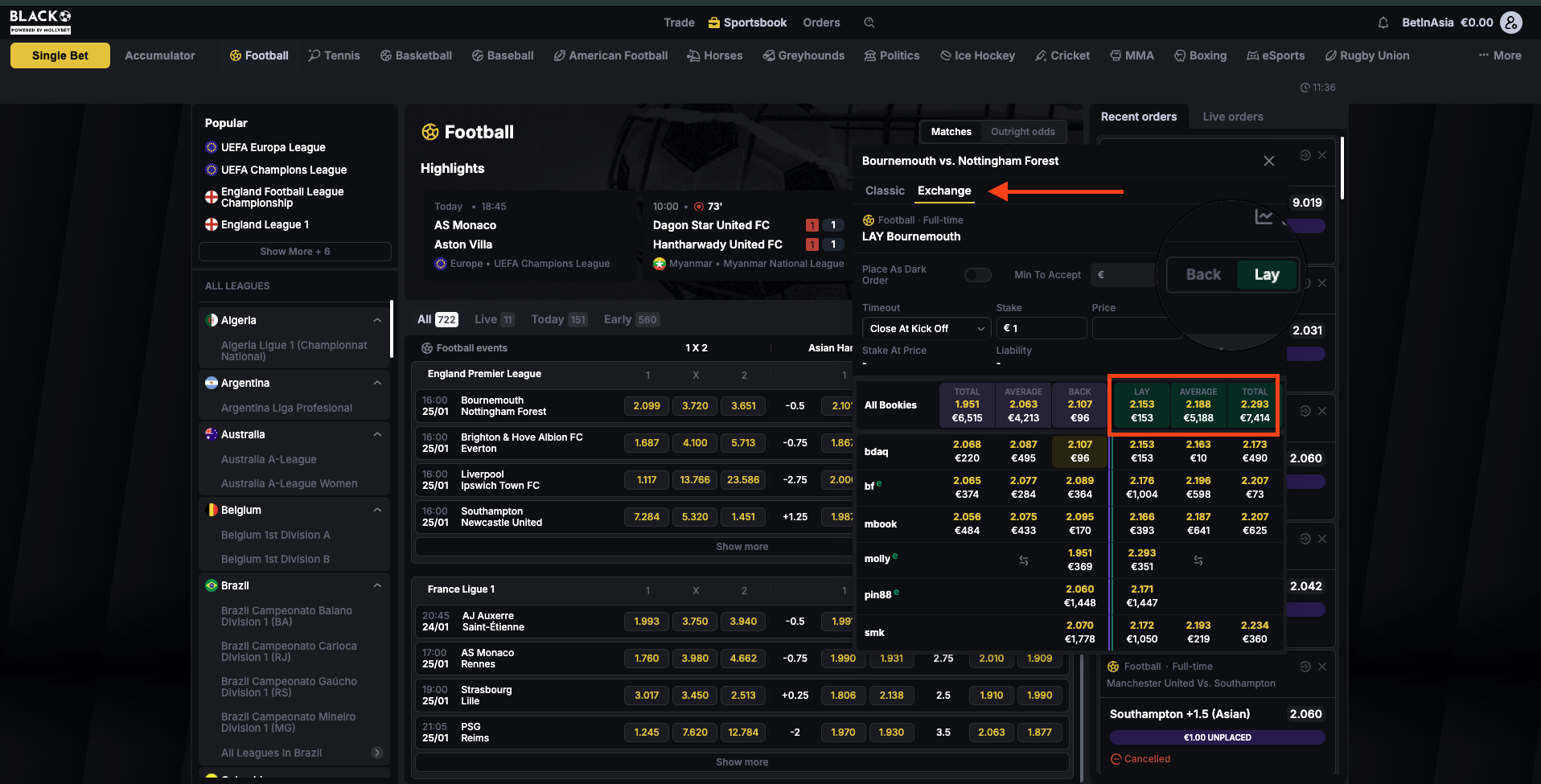Collapse the Brazil league group
Image resolution: width=1541 pixels, height=784 pixels.
(377, 585)
